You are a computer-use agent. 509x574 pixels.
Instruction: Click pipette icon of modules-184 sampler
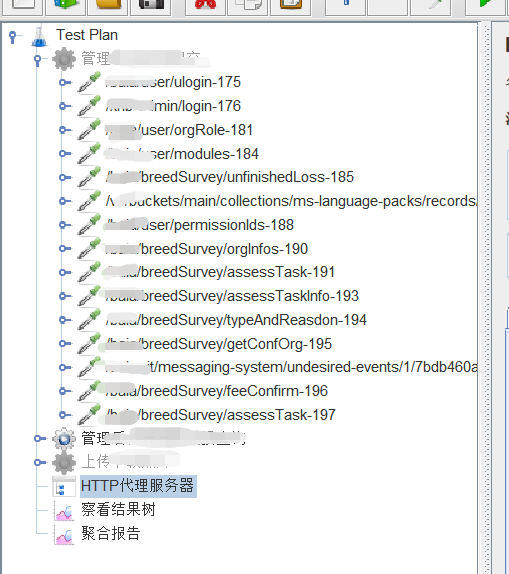89,153
